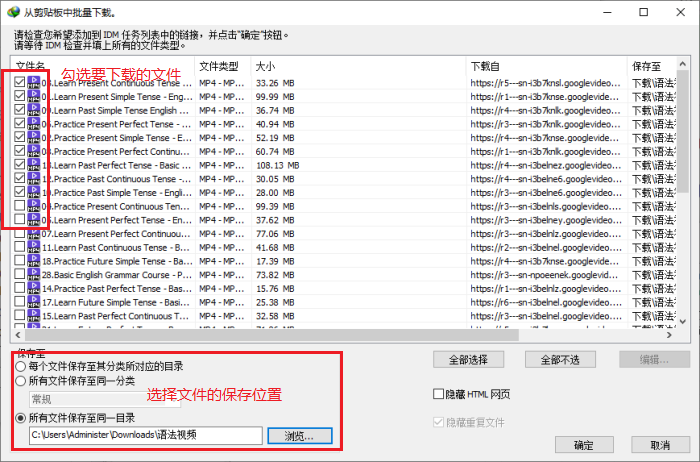This screenshot has height=462, width=700.
Task: Click the save directory path field
Action: coord(146,435)
